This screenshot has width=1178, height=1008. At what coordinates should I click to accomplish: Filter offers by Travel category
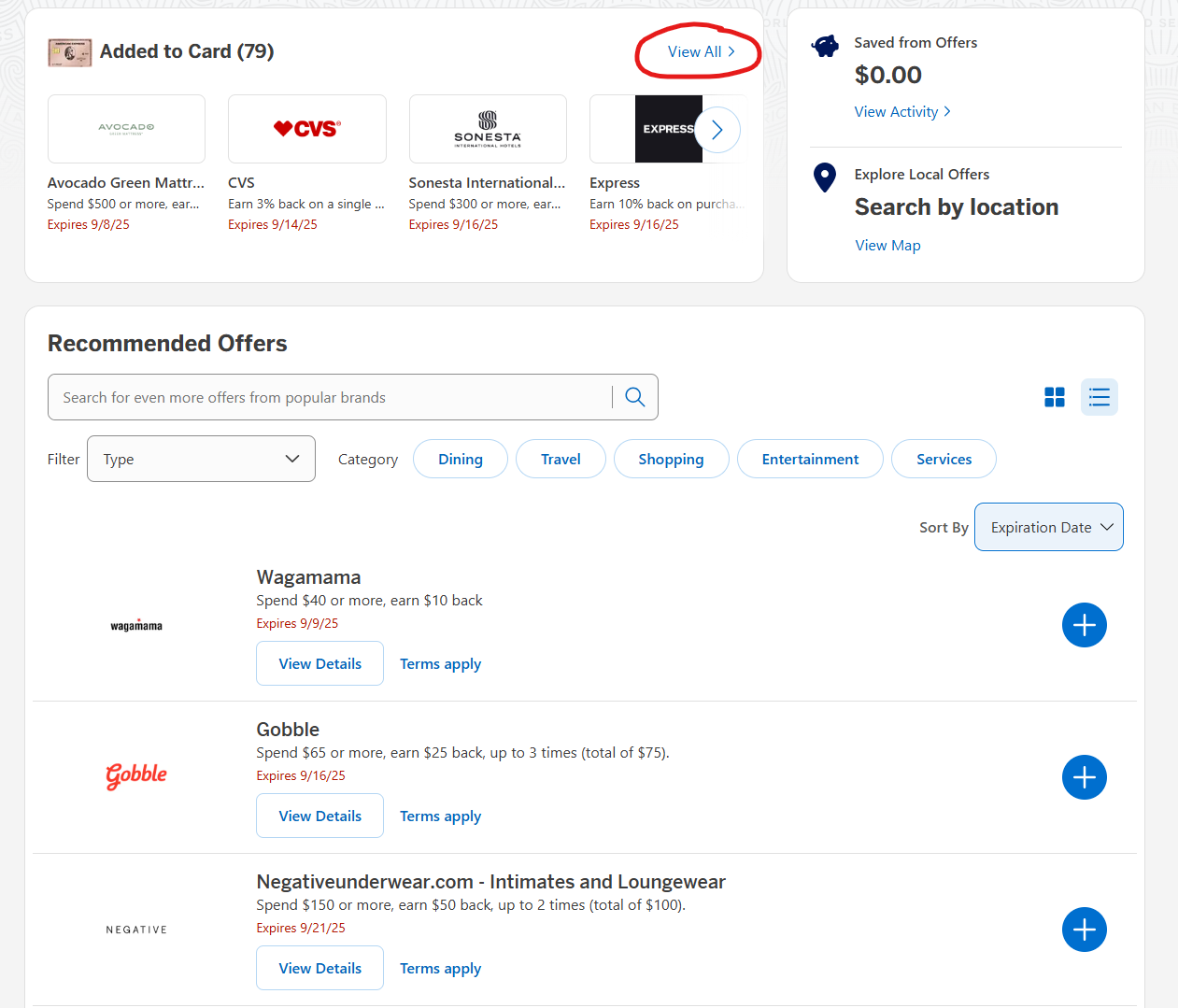pos(561,459)
